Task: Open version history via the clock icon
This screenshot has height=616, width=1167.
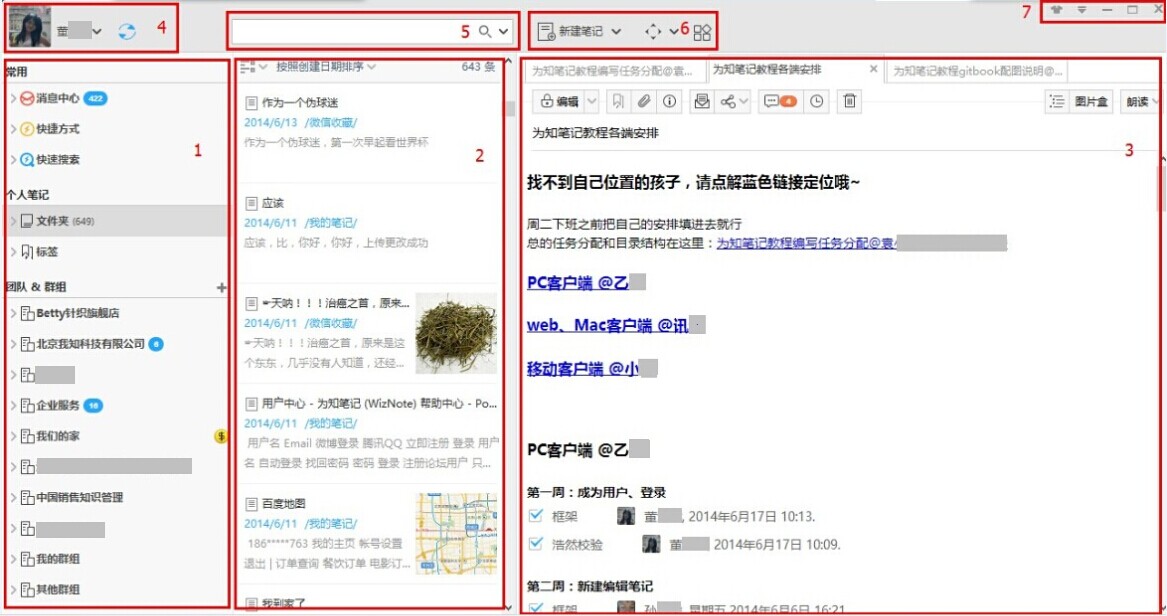Action: [816, 101]
